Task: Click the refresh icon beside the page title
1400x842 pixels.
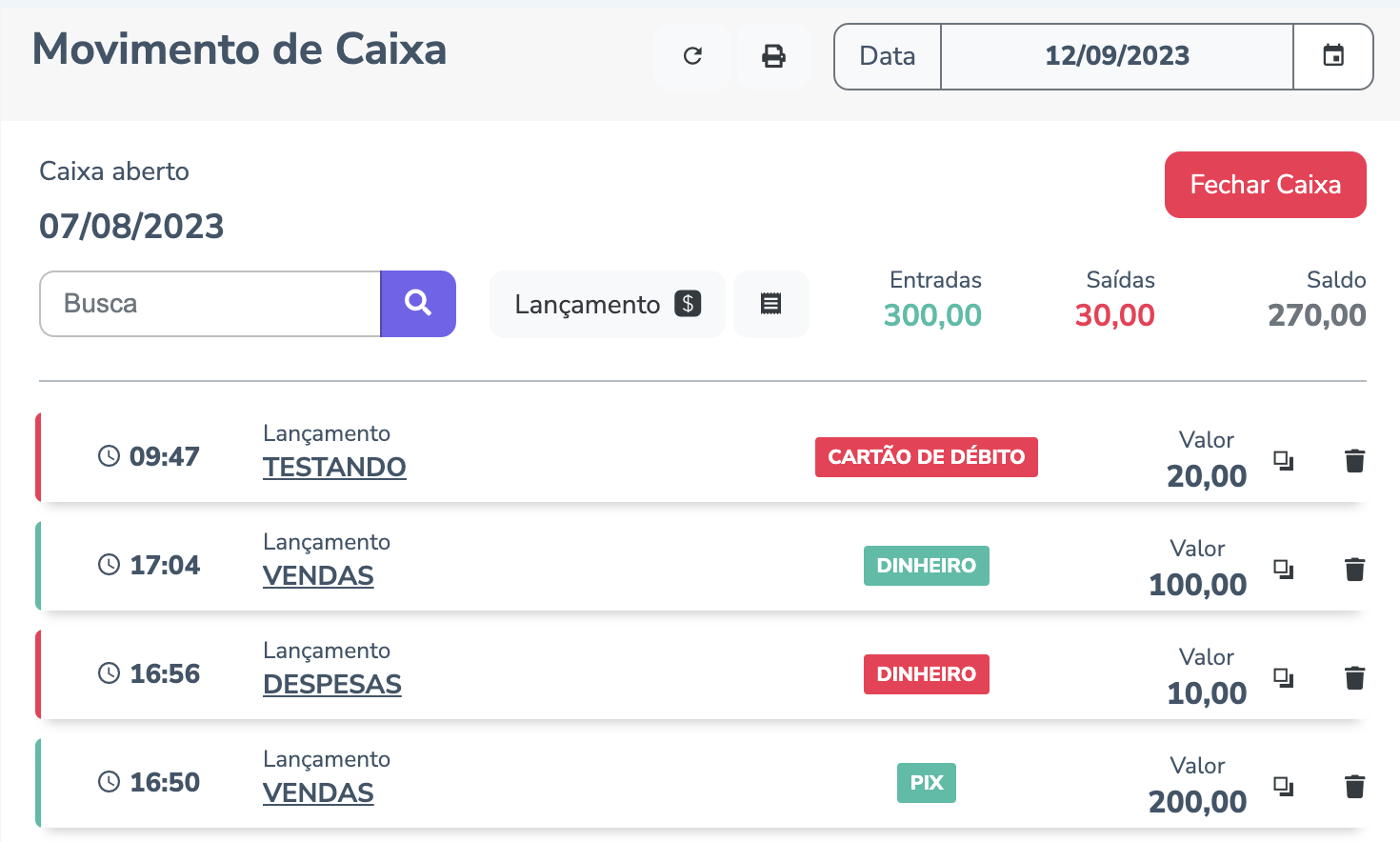Action: pyautogui.click(x=692, y=56)
